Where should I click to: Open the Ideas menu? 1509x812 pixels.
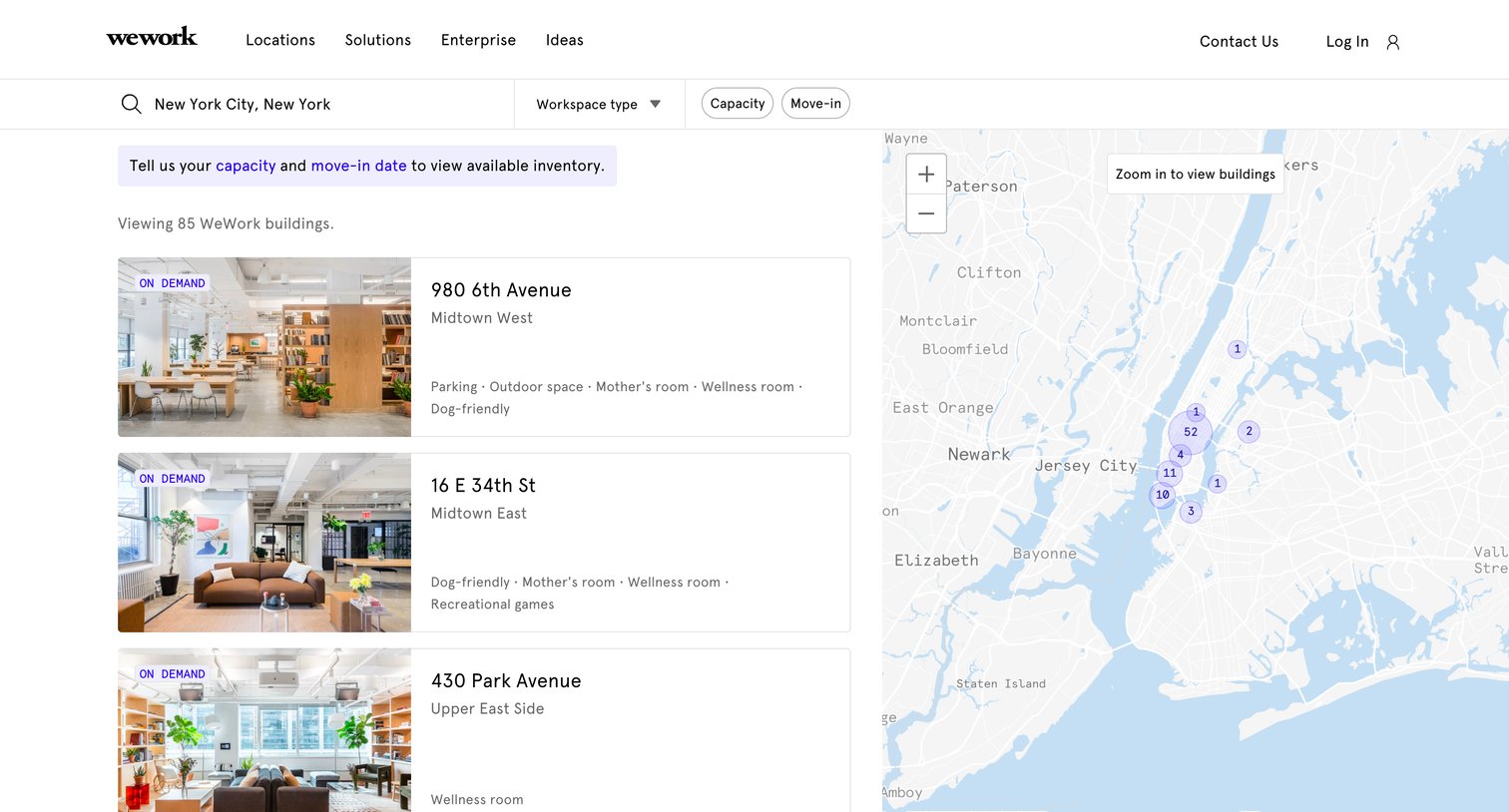[x=565, y=40]
